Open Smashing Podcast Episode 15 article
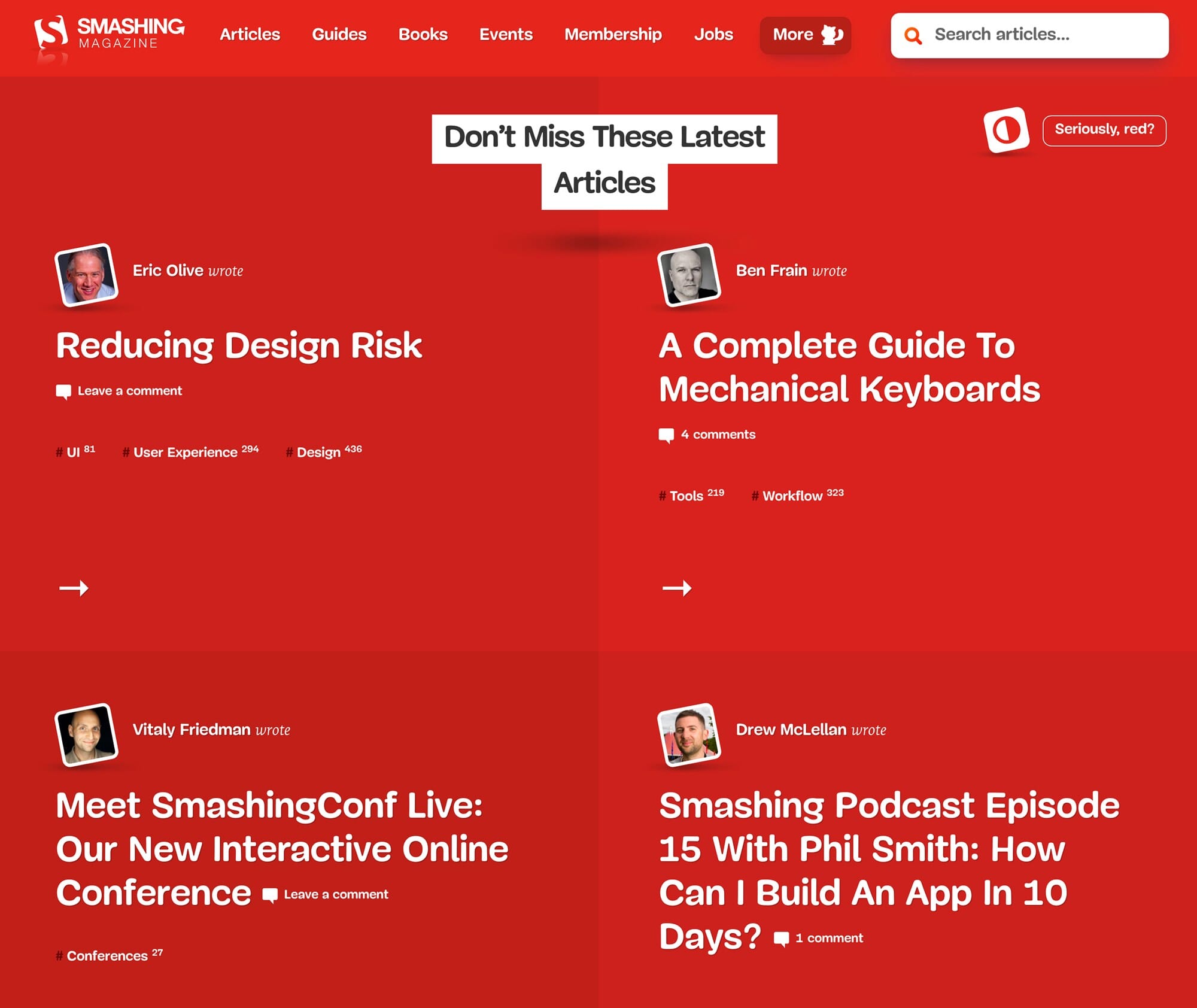The width and height of the screenshot is (1197, 1008). tap(889, 870)
